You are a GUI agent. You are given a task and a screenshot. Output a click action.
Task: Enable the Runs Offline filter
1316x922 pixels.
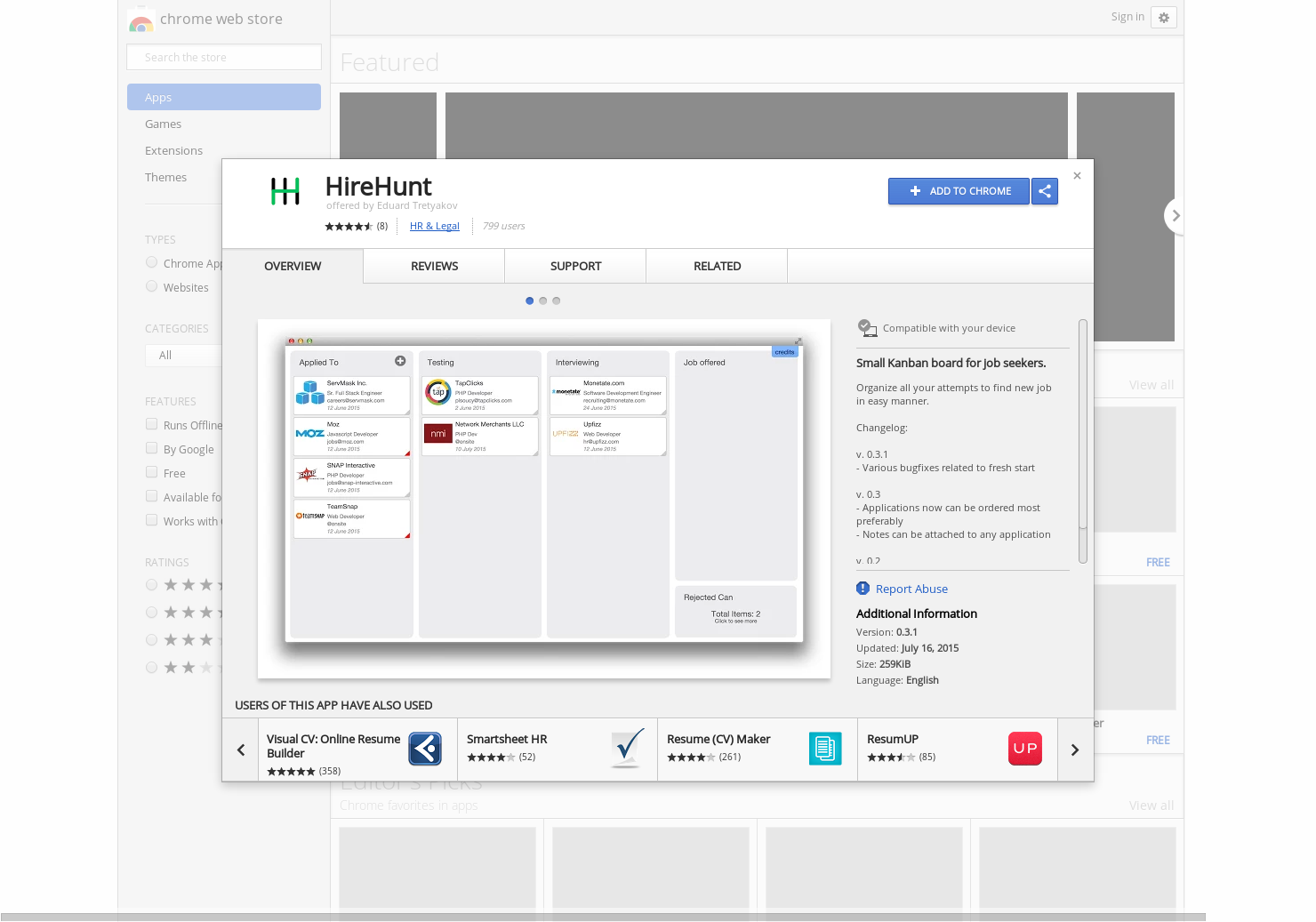pyautogui.click(x=152, y=424)
